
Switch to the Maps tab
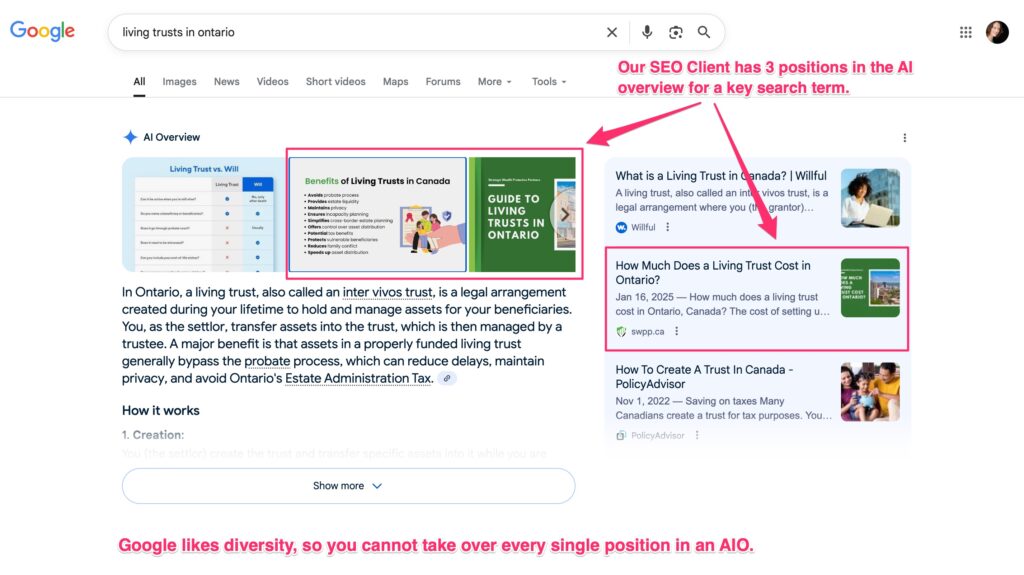[x=395, y=82]
